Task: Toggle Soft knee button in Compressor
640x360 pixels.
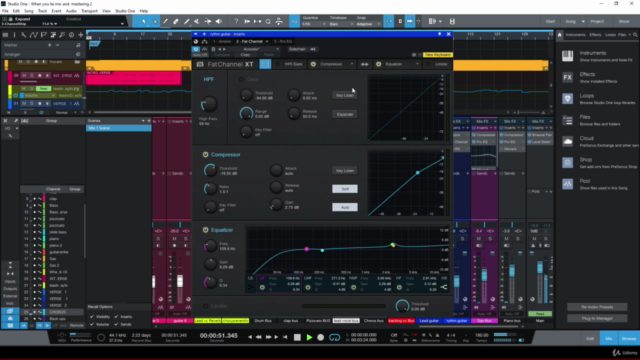Action: (345, 189)
